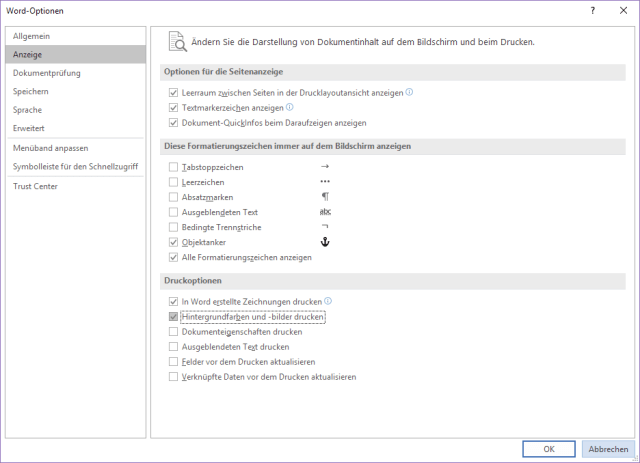640x463 pixels.
Task: Click the anchor symbol next to Objektanker
Action: [x=324, y=242]
